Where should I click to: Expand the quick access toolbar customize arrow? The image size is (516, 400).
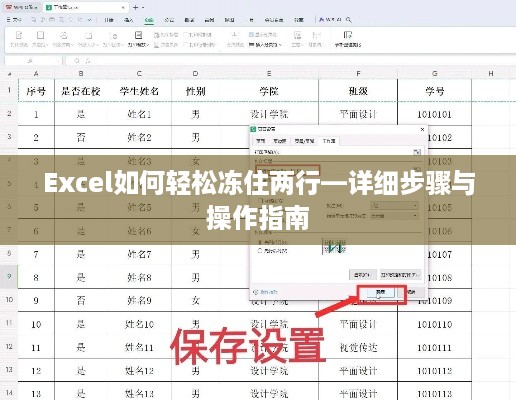tap(89, 20)
